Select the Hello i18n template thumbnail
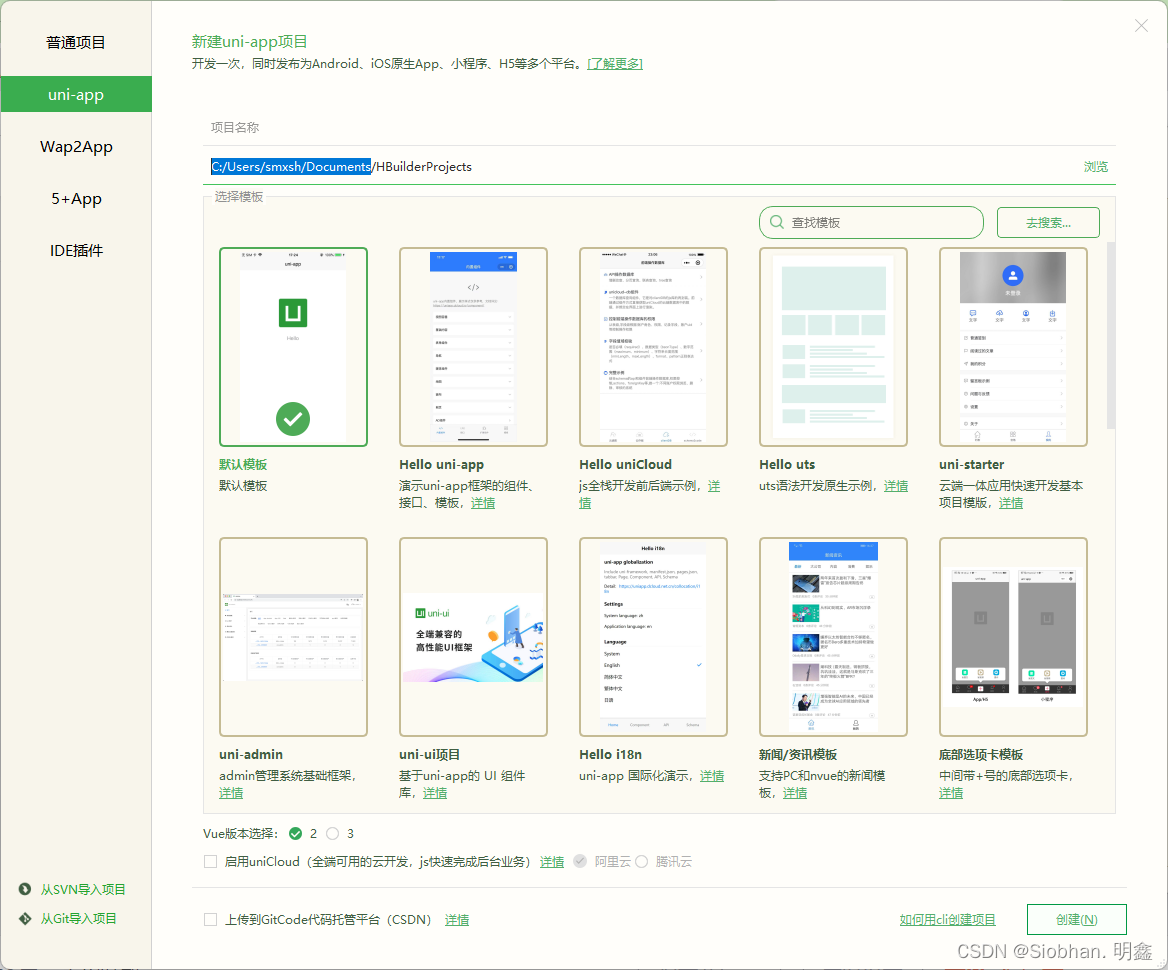 point(653,637)
